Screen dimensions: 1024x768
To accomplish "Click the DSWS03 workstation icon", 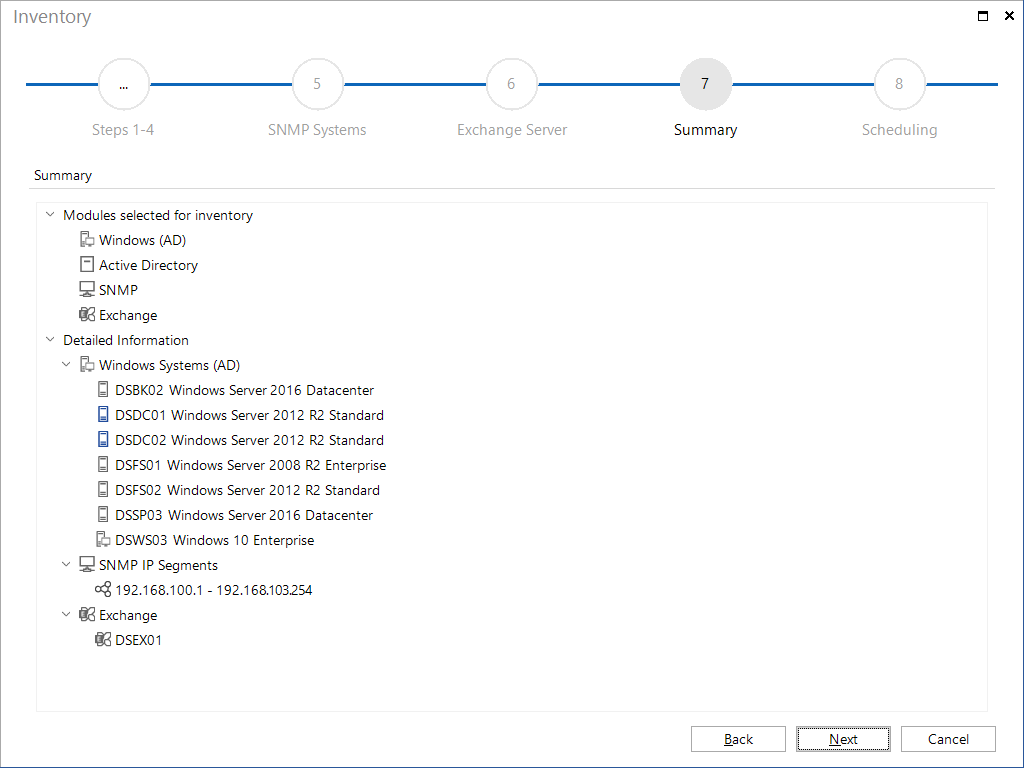I will pos(103,539).
